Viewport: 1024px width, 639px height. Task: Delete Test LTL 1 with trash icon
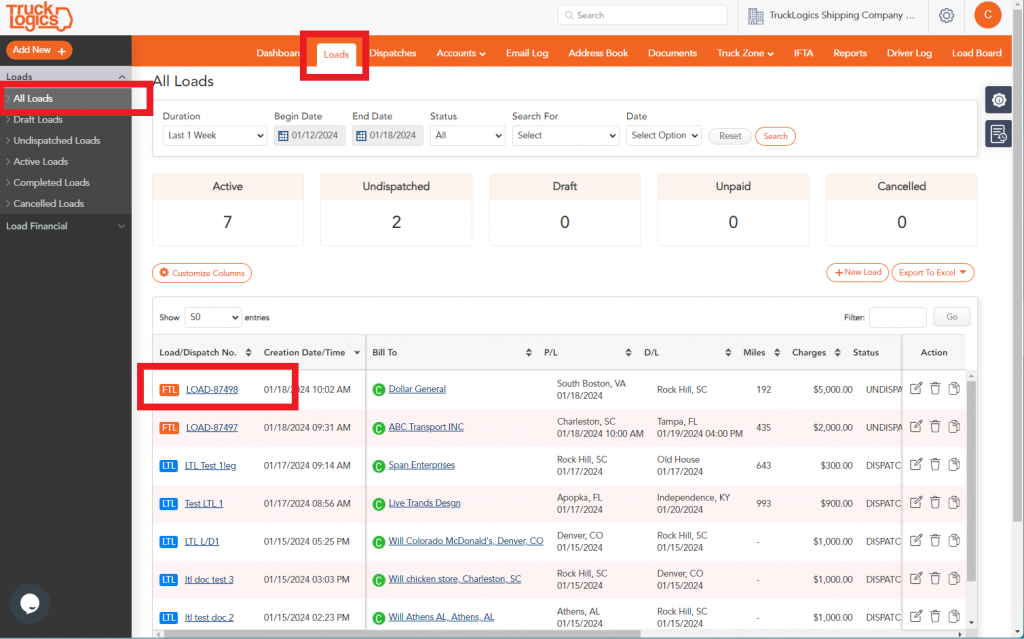(935, 502)
